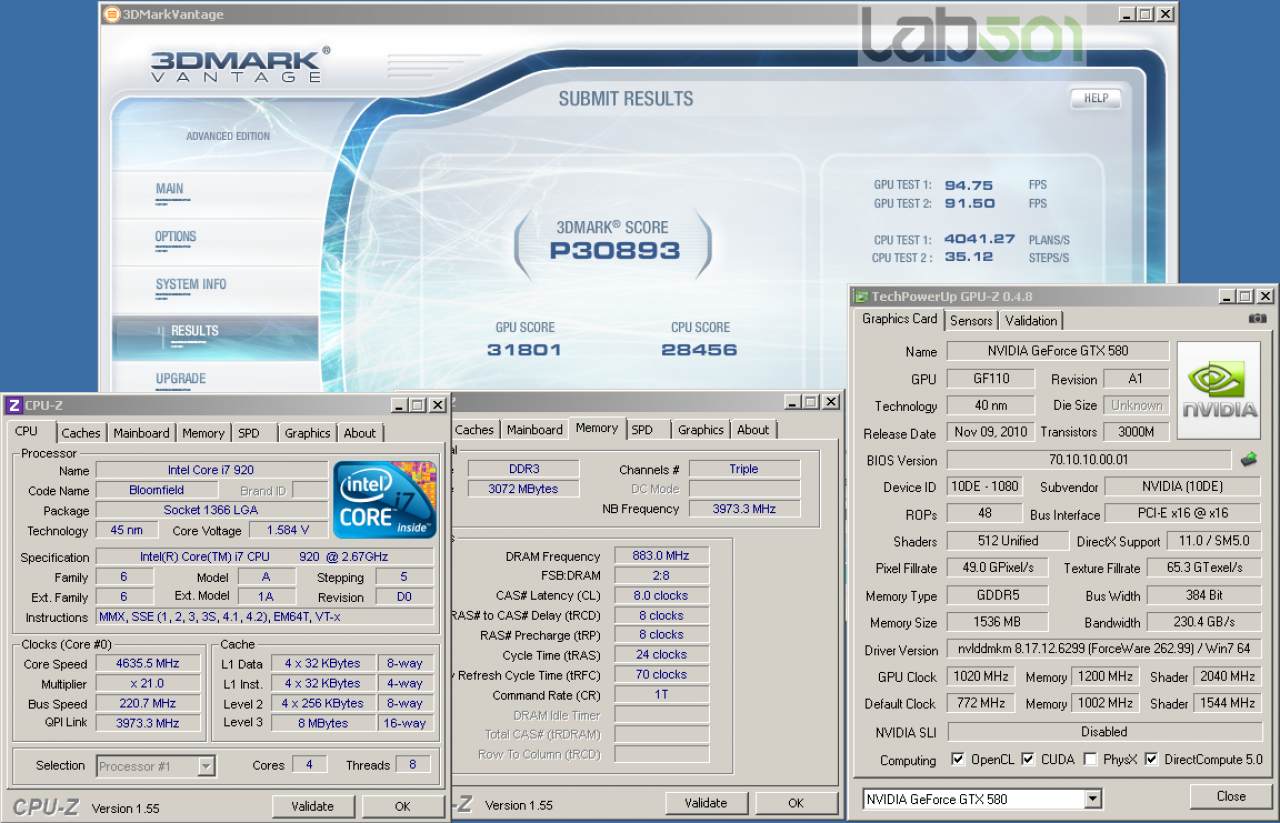Click the DRAM Frequency value 883.0 MHz
1280x823 pixels.
(662, 556)
